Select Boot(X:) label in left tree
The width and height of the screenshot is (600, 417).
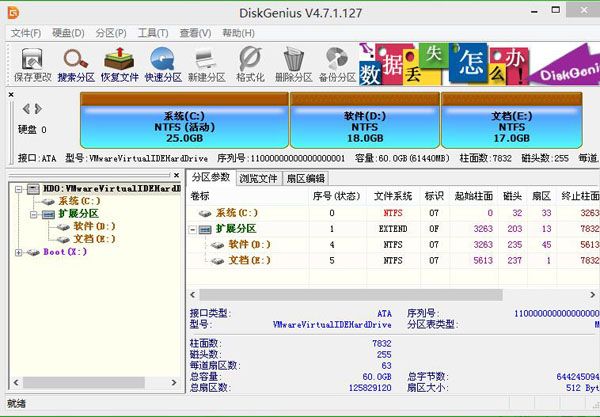click(x=65, y=252)
